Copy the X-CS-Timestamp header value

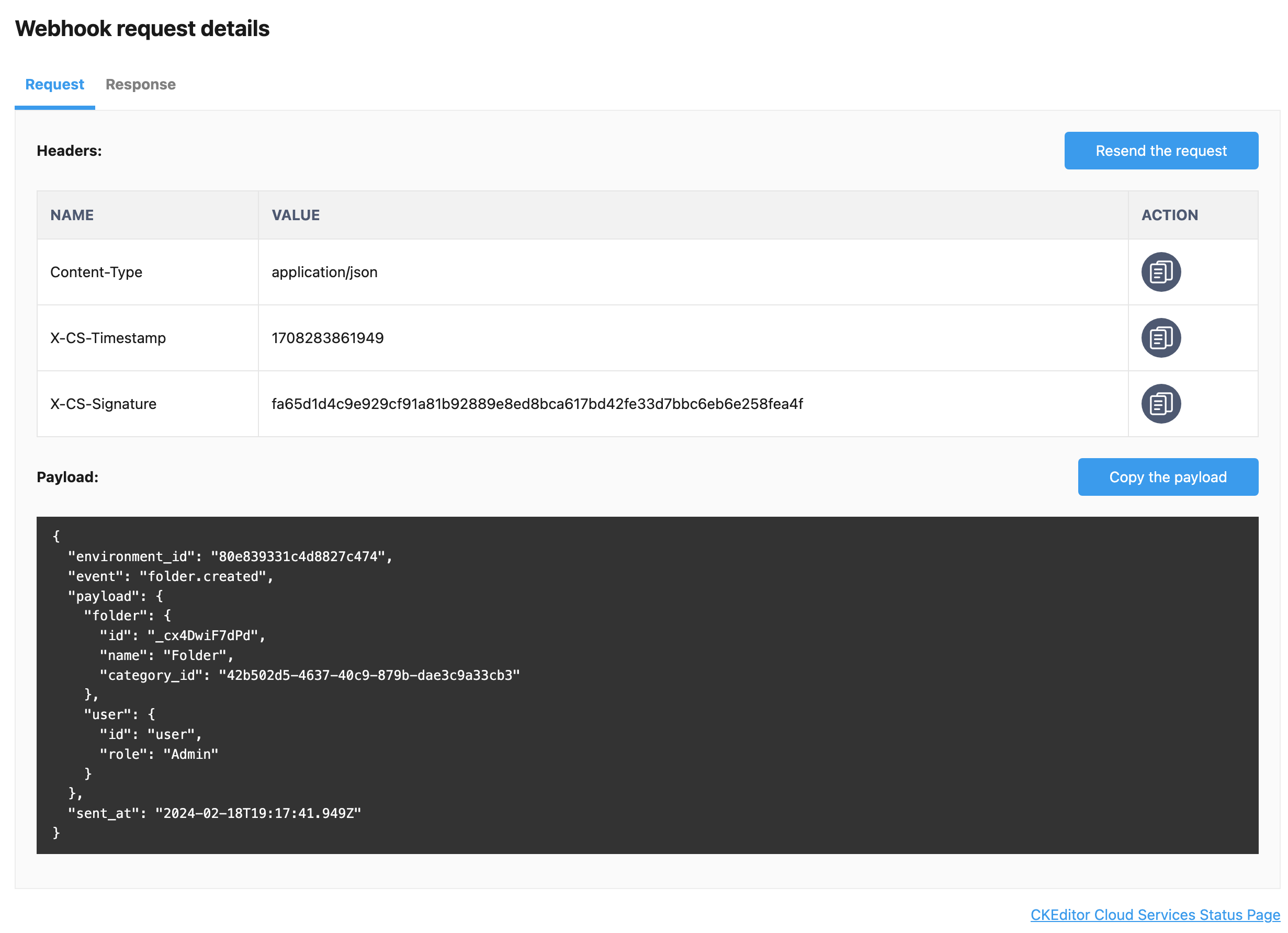click(1161, 338)
